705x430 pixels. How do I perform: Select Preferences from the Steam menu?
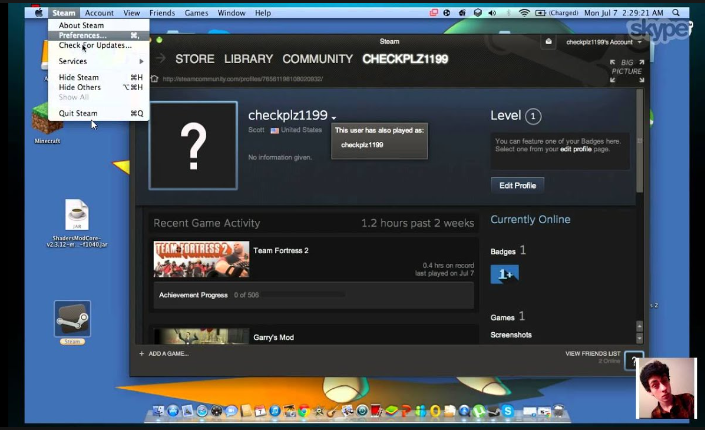(82, 35)
